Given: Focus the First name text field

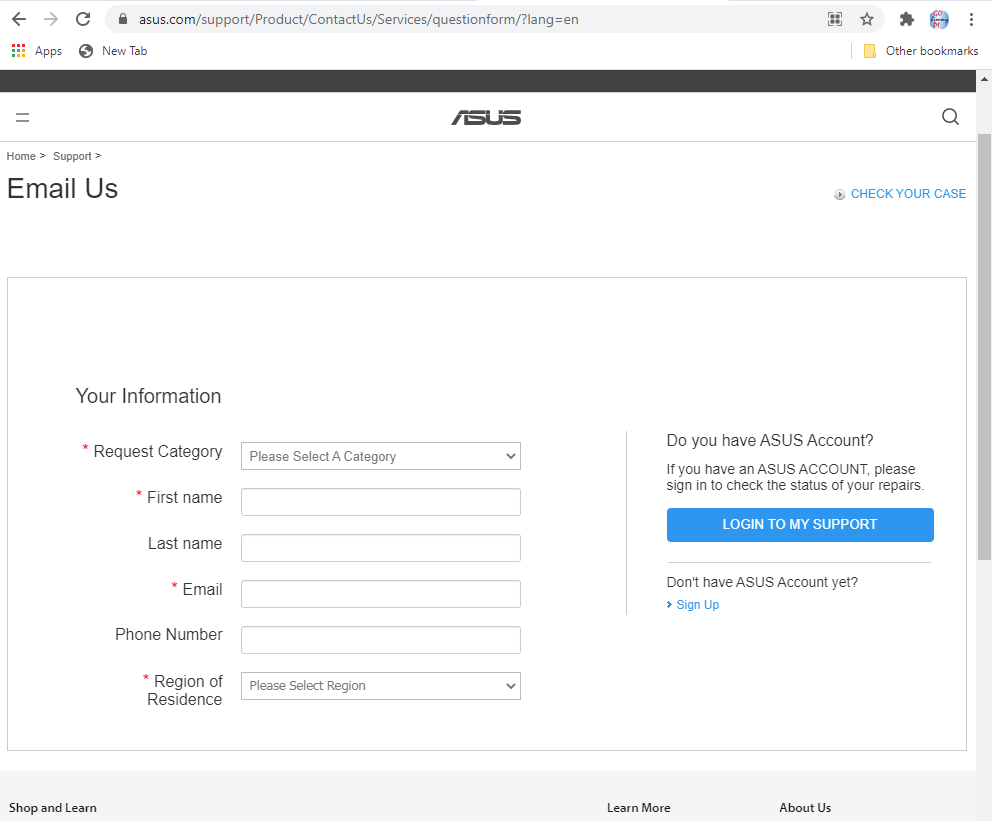Looking at the screenshot, I should pos(380,502).
